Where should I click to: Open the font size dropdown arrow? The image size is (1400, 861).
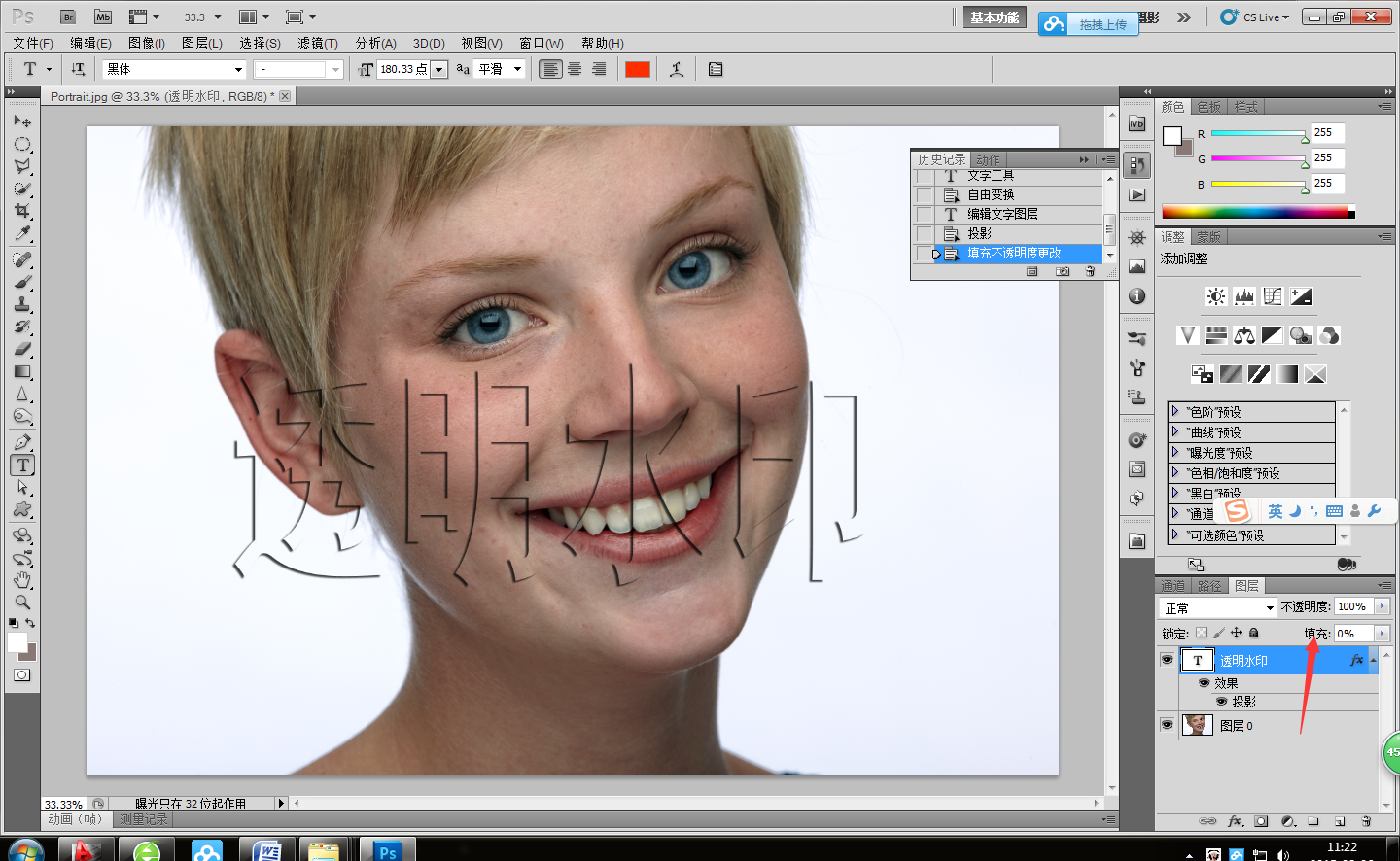439,69
